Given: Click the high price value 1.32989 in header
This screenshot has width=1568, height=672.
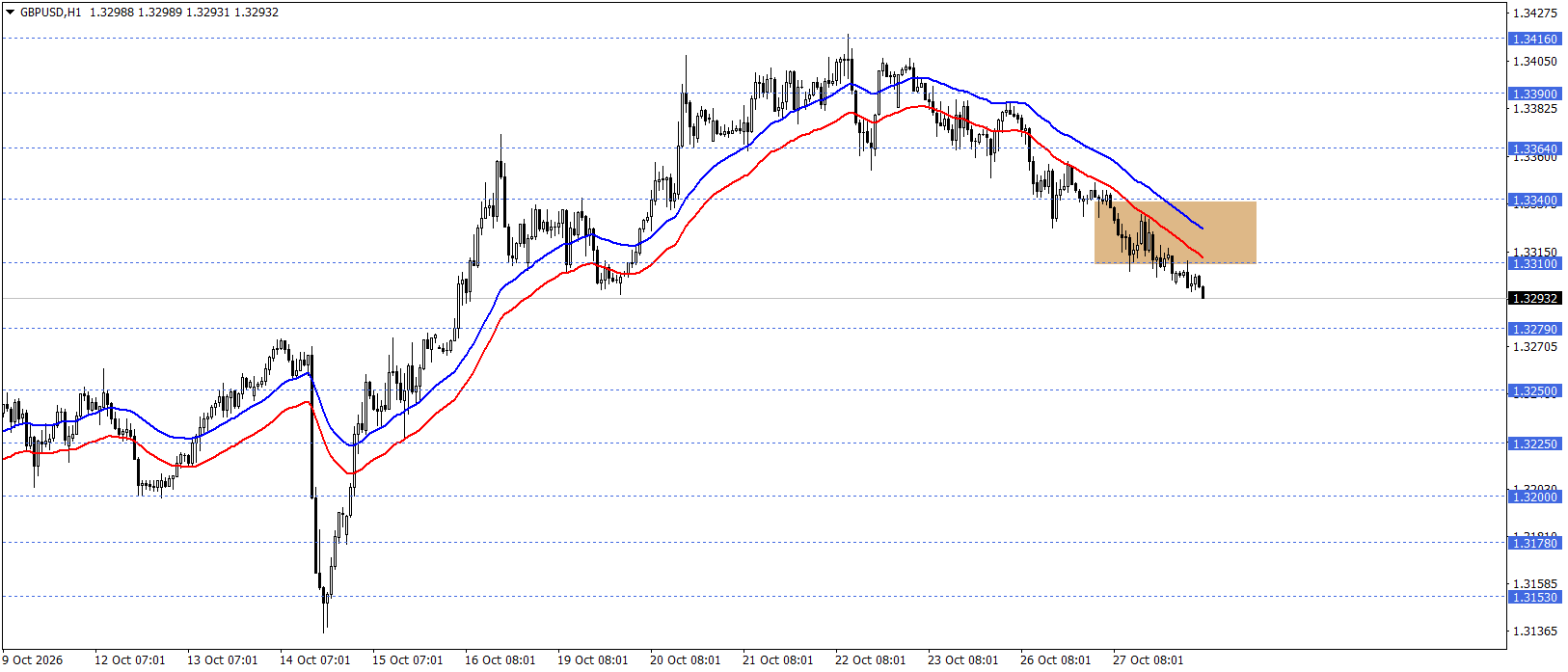Looking at the screenshot, I should pyautogui.click(x=160, y=13).
